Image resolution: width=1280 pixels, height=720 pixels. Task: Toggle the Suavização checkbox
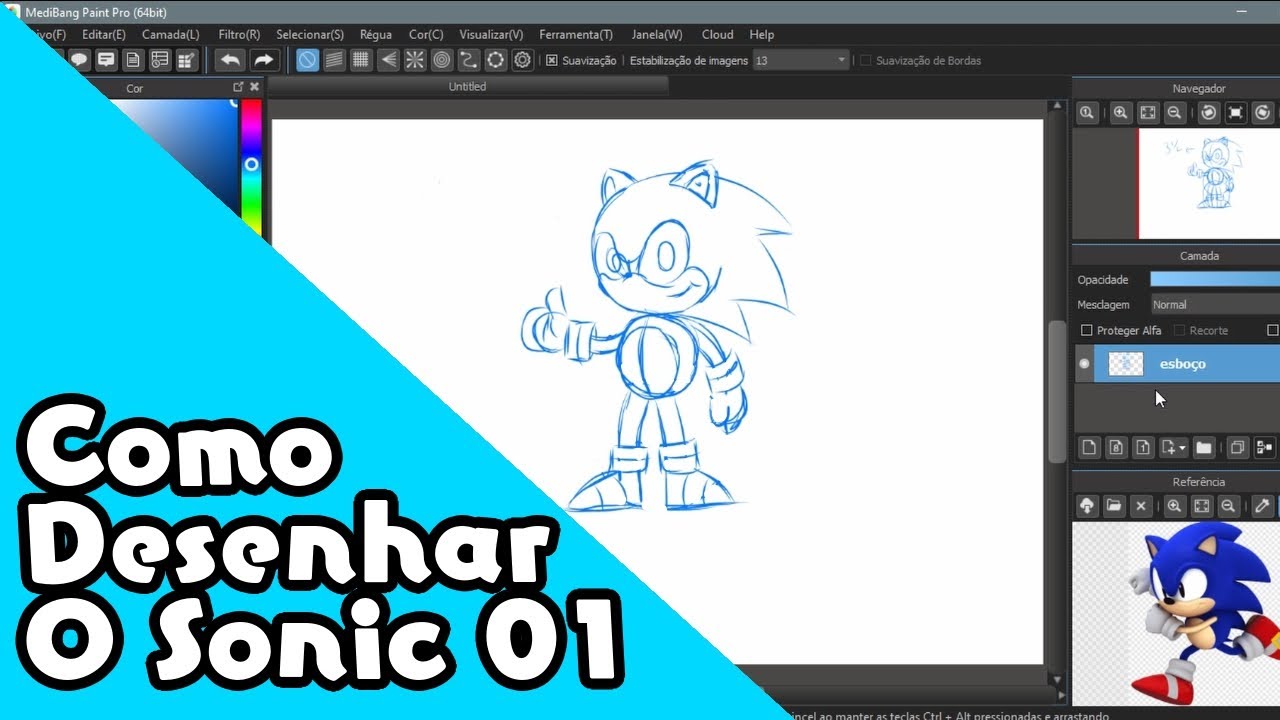pos(551,60)
